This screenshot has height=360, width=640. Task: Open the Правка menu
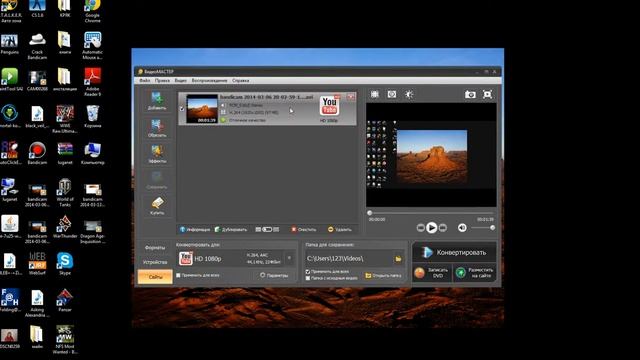[x=162, y=80]
